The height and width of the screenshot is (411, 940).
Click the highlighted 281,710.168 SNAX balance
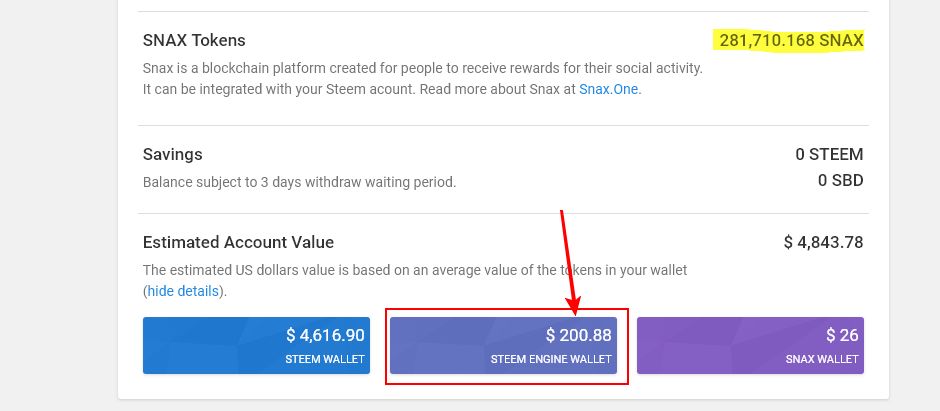coord(790,41)
